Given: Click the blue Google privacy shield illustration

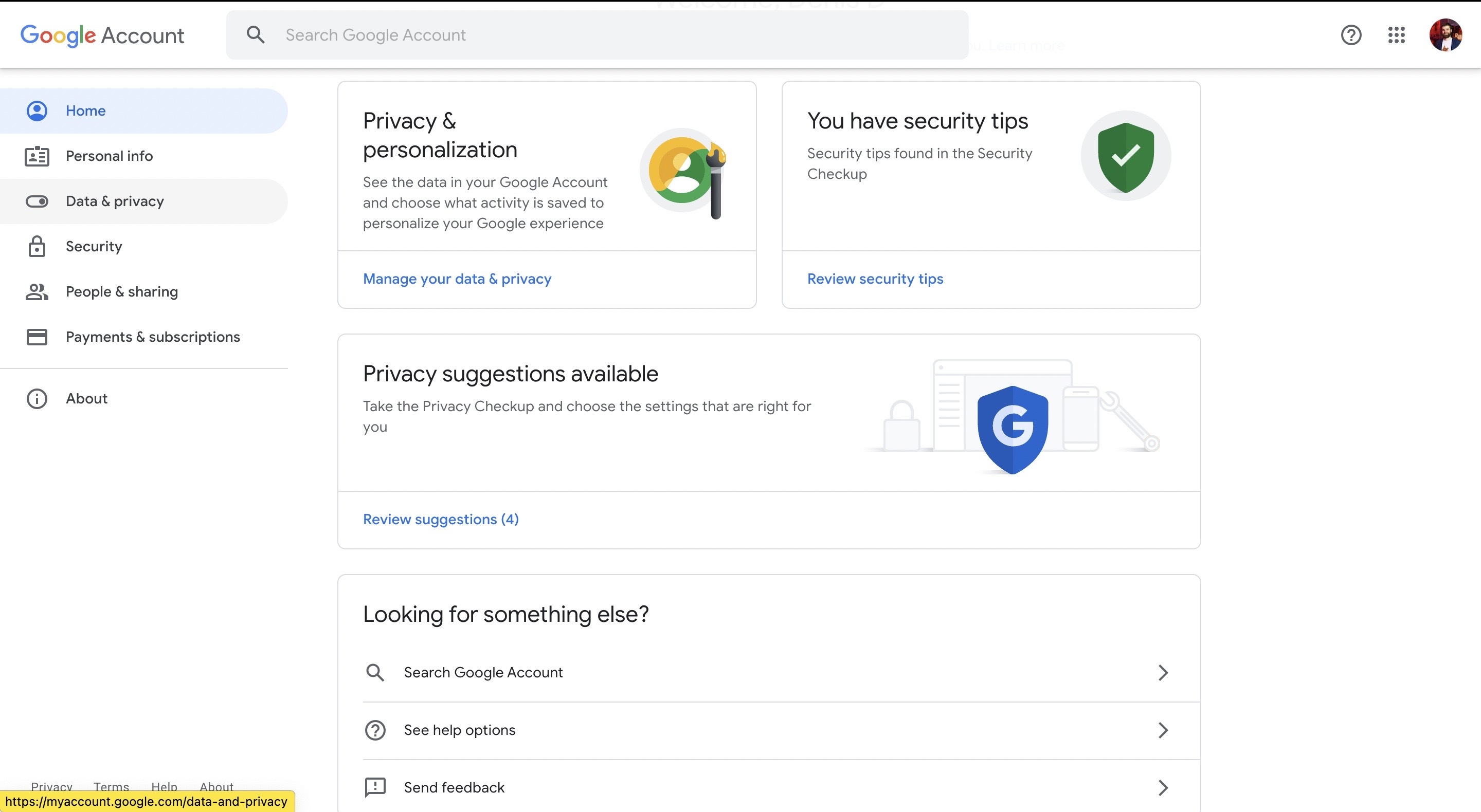Looking at the screenshot, I should coord(1013,429).
